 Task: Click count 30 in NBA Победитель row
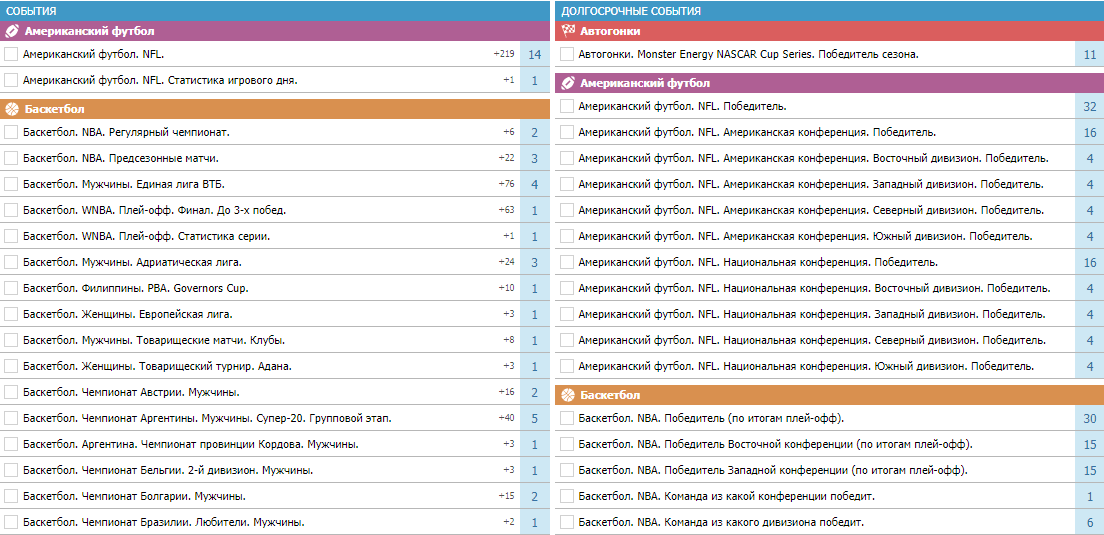pos(1090,418)
